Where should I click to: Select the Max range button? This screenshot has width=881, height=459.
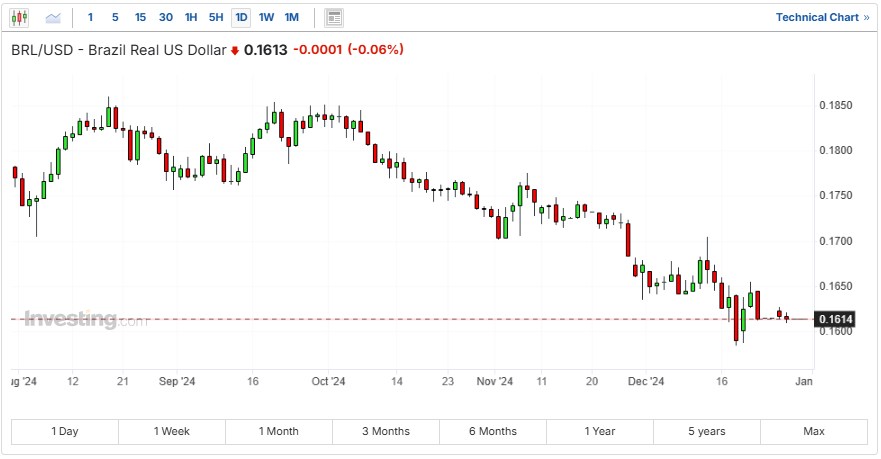point(814,431)
